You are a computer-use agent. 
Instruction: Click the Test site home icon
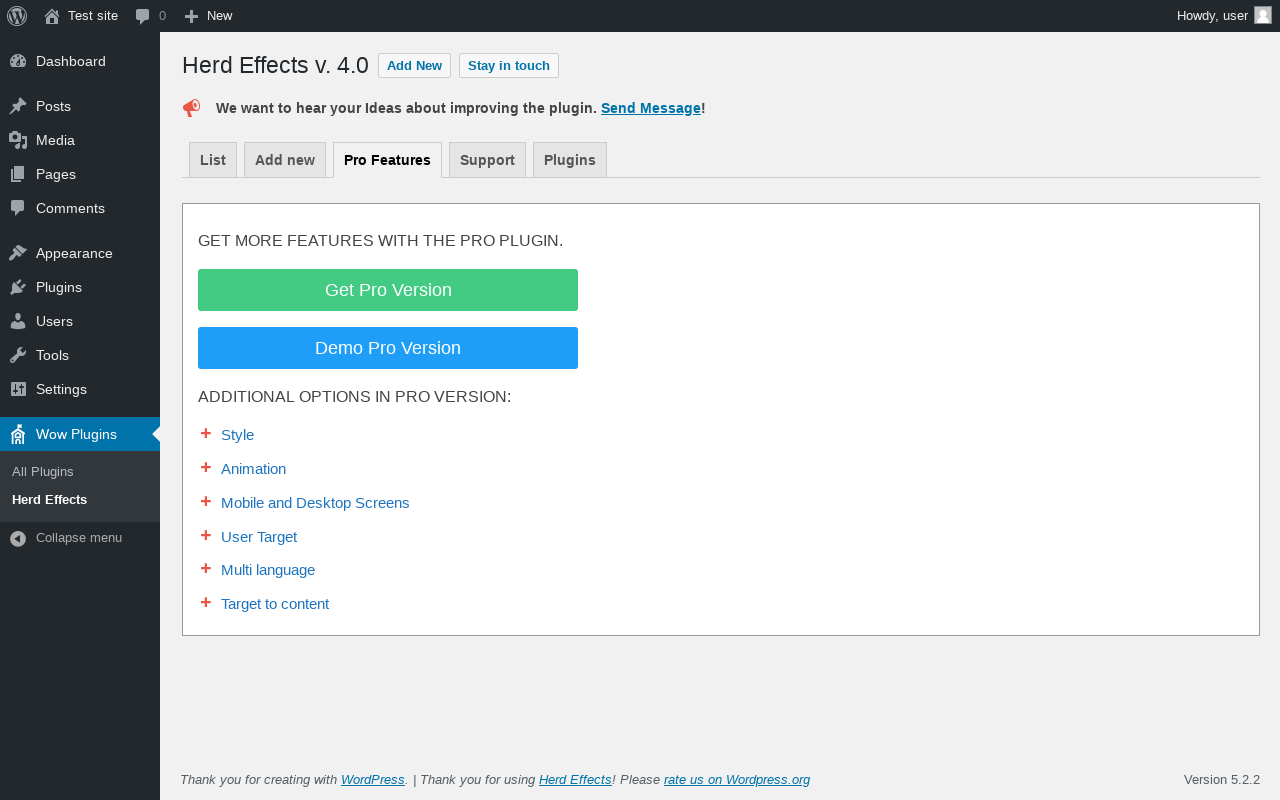(52, 16)
